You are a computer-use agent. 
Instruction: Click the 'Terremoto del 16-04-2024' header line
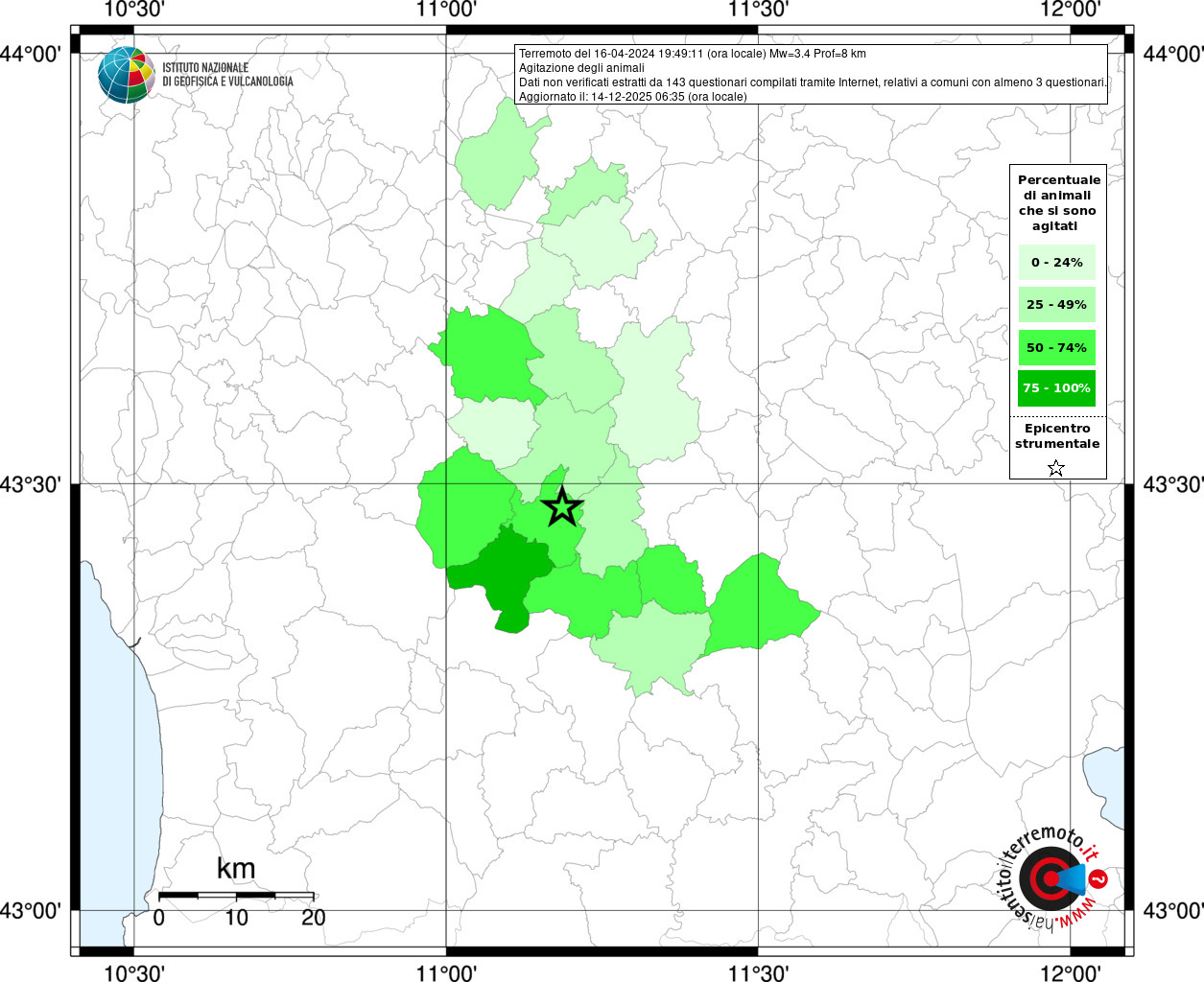[692, 54]
